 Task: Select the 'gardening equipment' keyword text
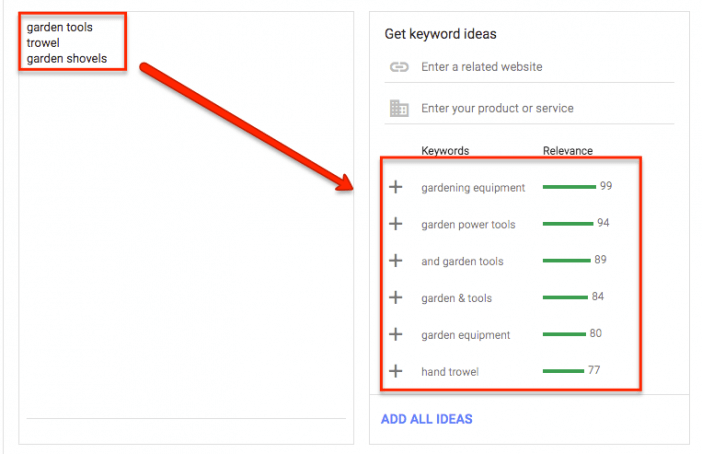473,188
